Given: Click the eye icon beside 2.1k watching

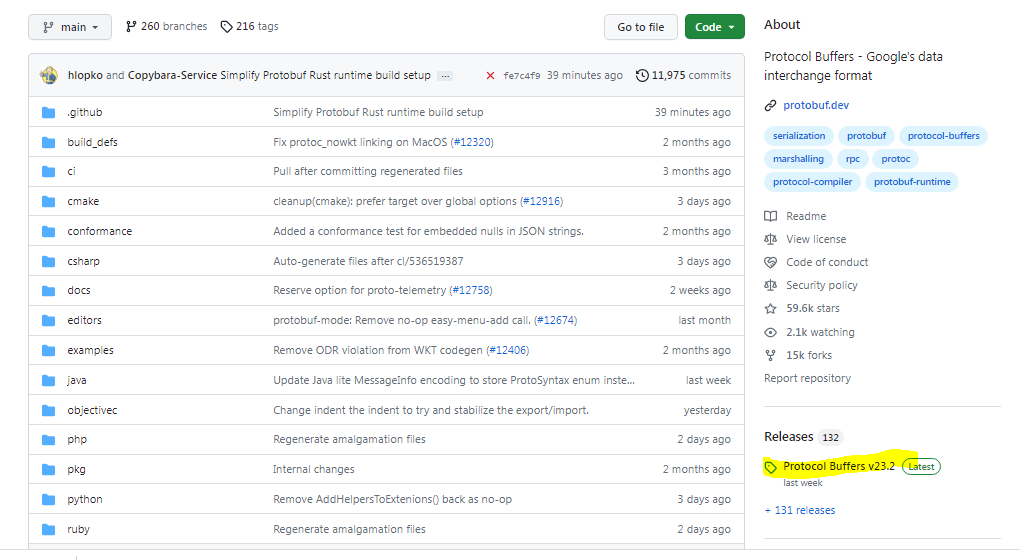Looking at the screenshot, I should click(770, 332).
